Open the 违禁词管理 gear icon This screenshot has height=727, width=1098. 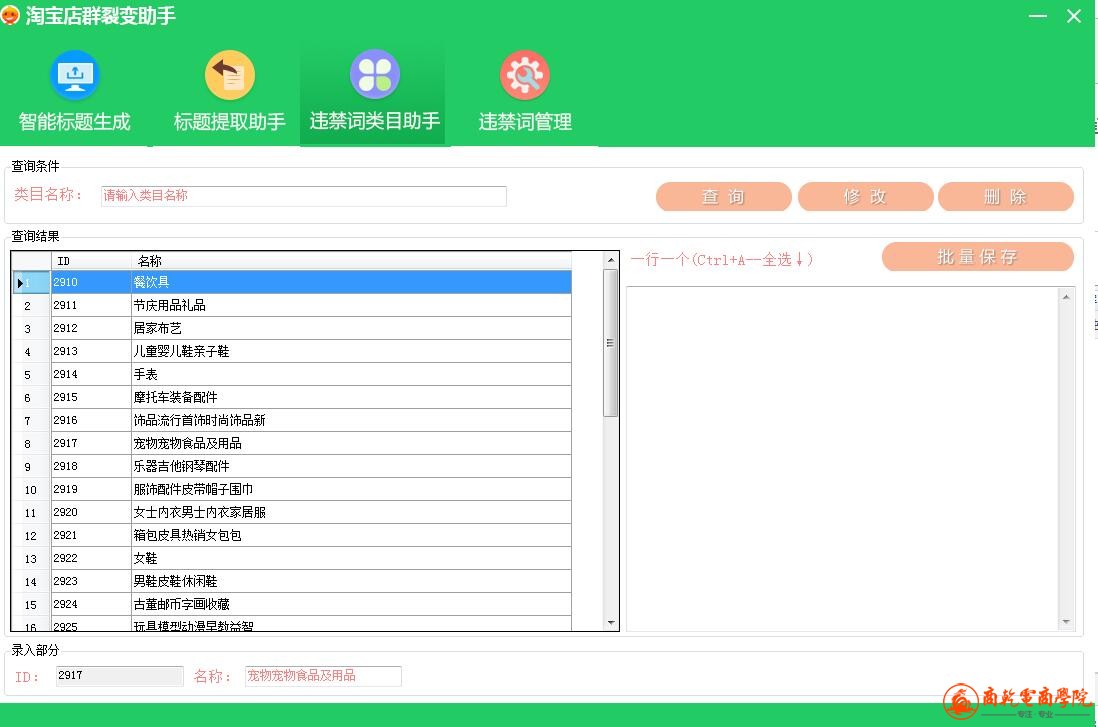pos(525,75)
